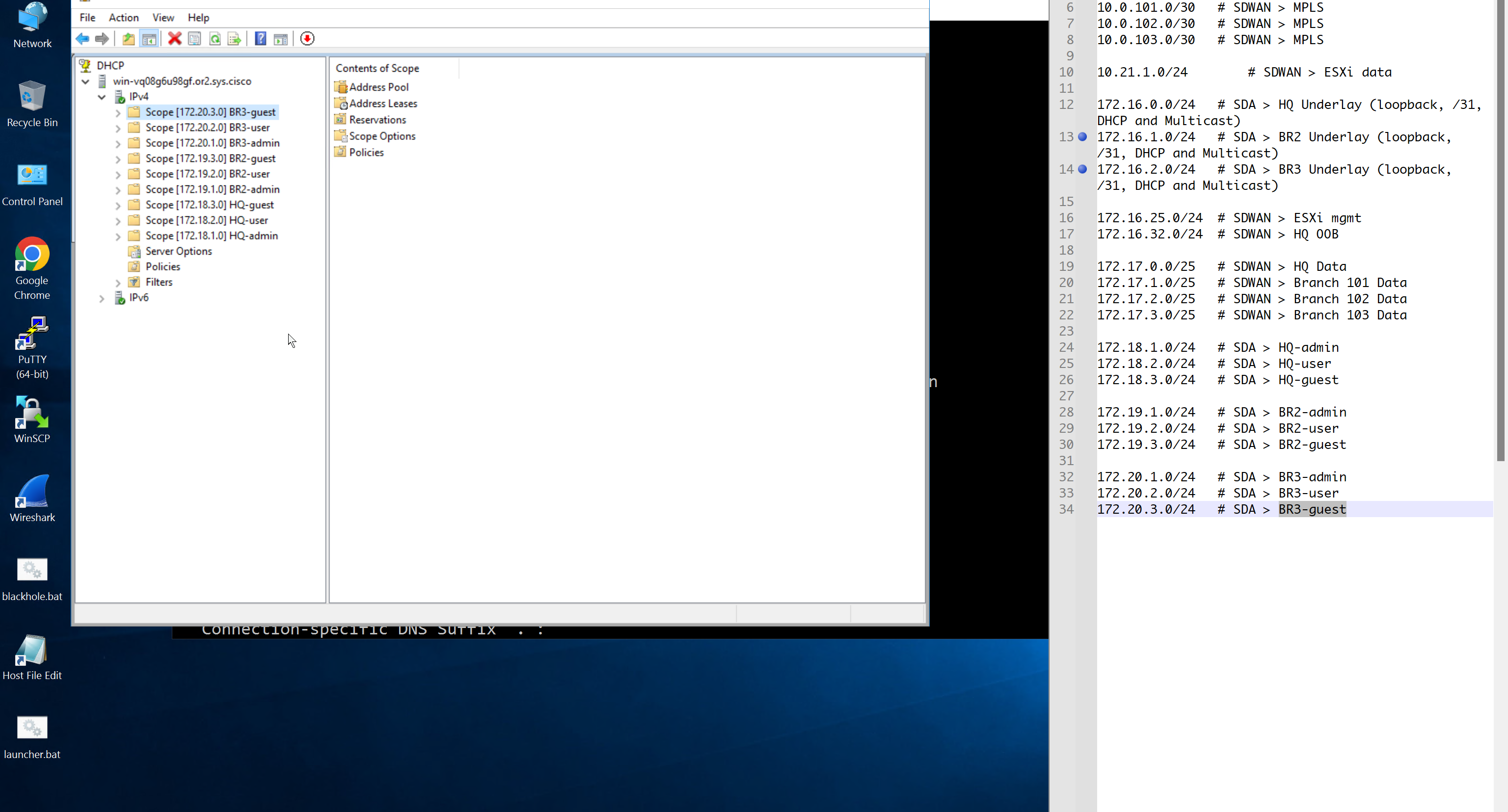Viewport: 1508px width, 812px height.
Task: Click the red down-arrow Deactivate icon
Action: 307,39
